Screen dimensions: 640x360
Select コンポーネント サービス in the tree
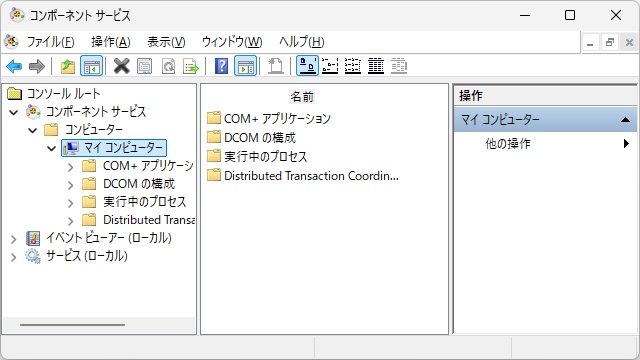[x=96, y=111]
